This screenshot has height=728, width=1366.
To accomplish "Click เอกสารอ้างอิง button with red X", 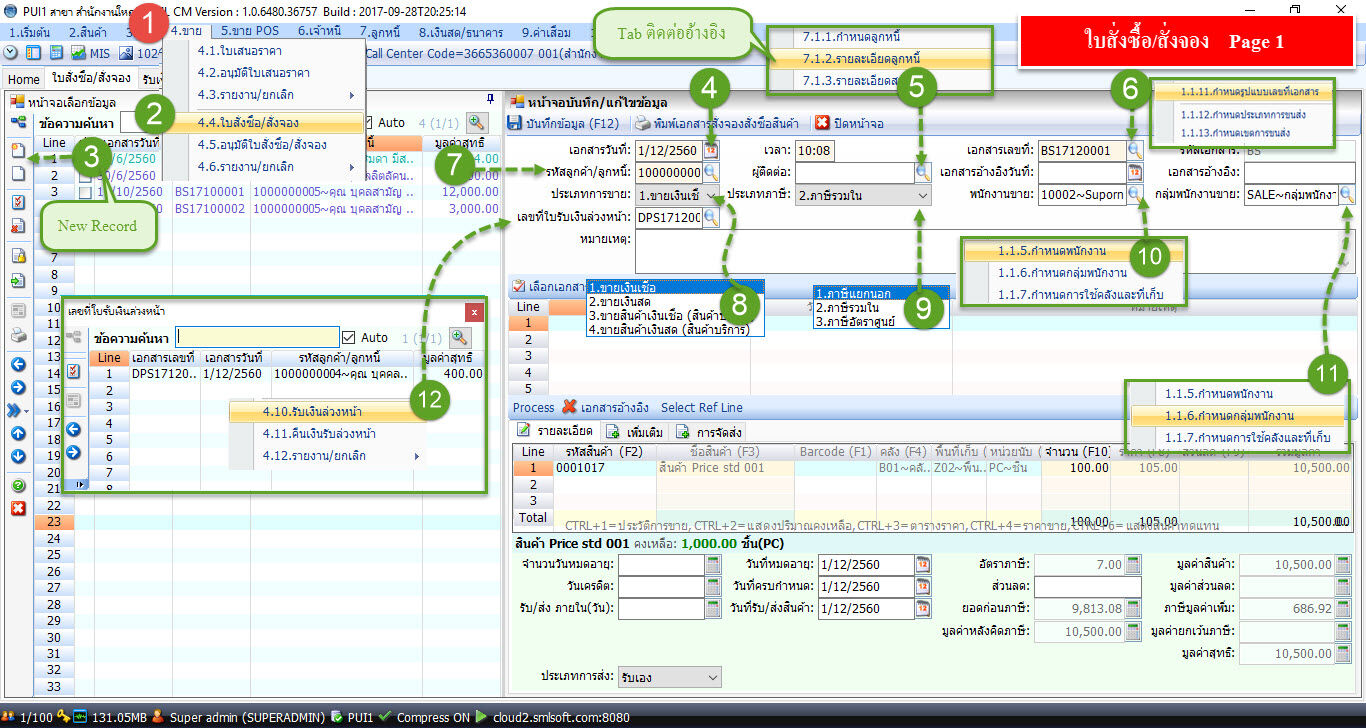I will [x=606, y=408].
